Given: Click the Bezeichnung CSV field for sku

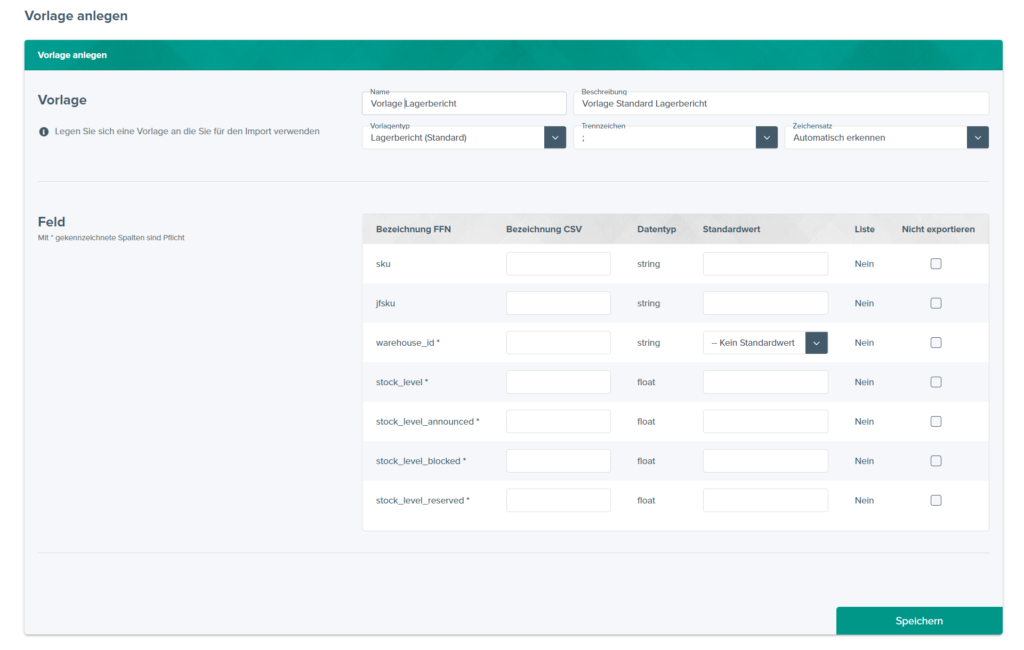Looking at the screenshot, I should 558,264.
